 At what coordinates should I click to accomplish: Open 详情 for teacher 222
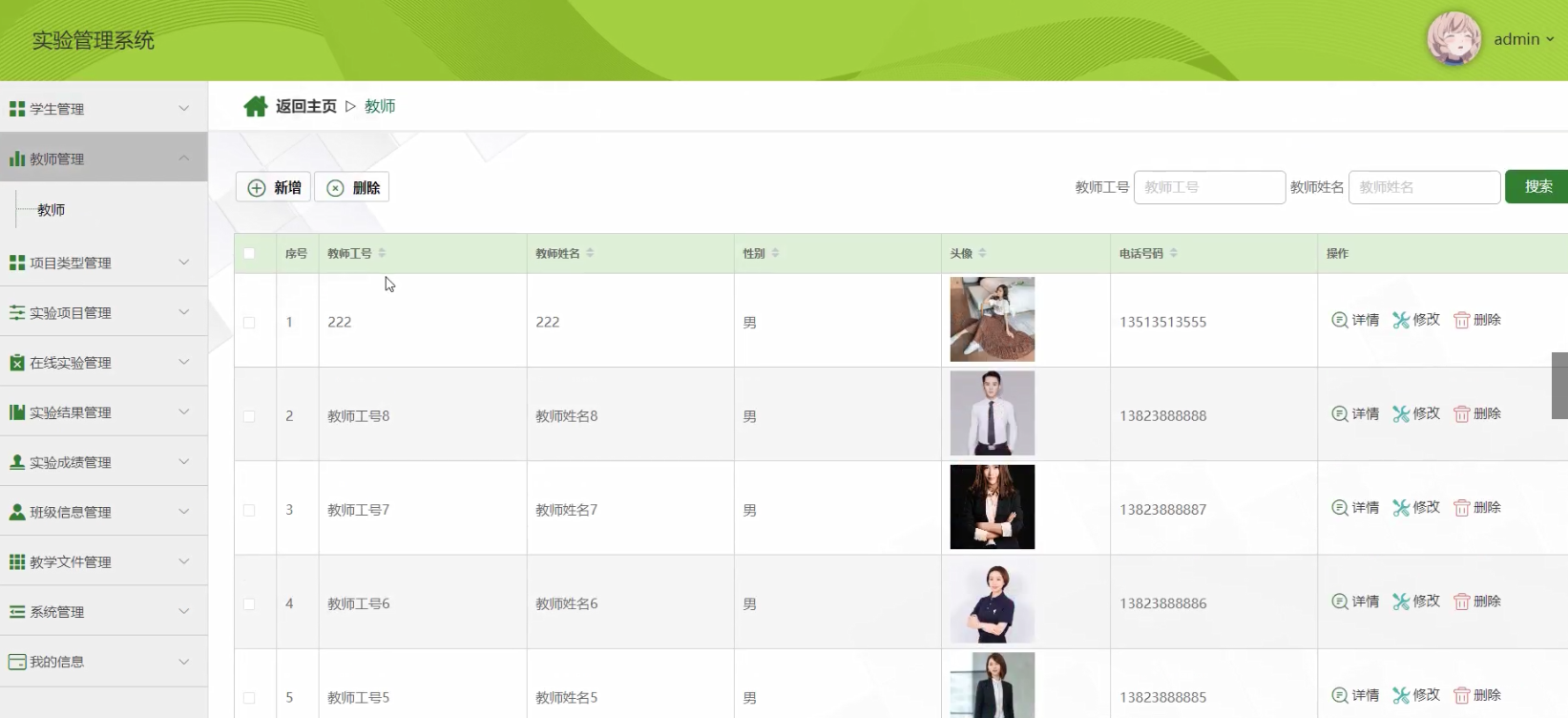pyautogui.click(x=1355, y=320)
